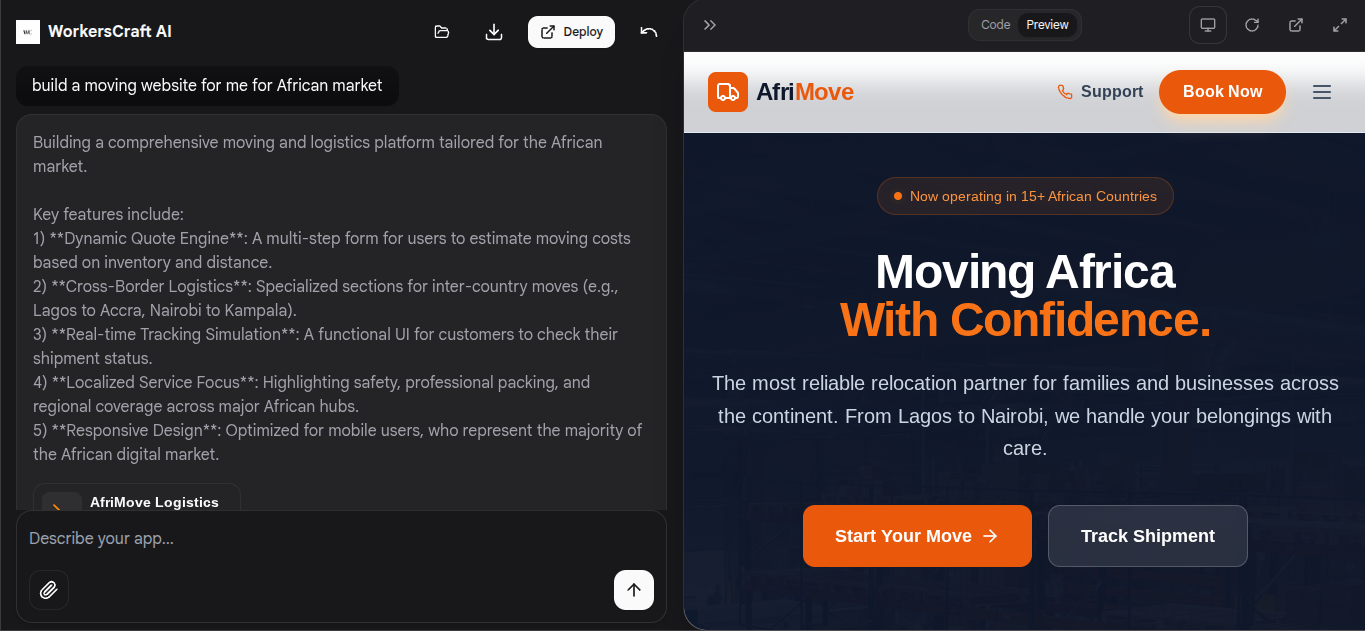The width and height of the screenshot is (1365, 631).
Task: Click the undo arrow icon
Action: 649,32
